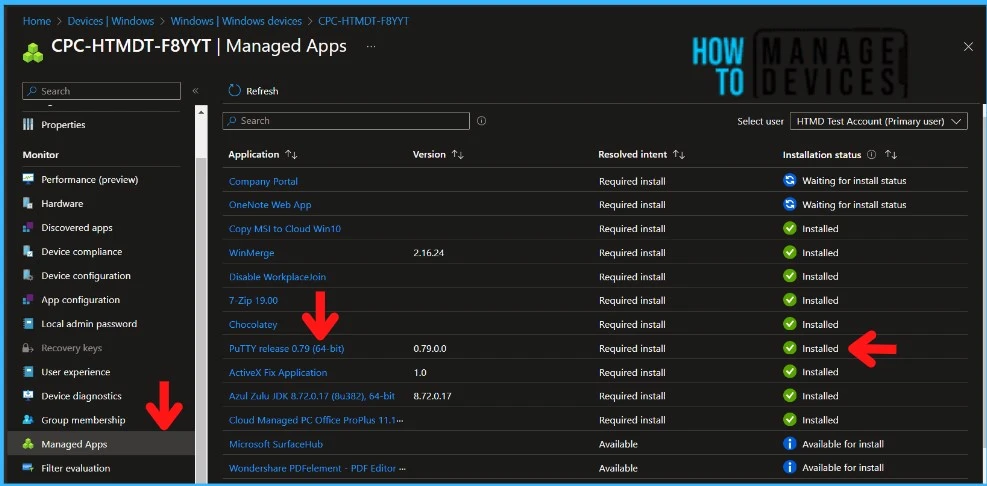Sort the table by Installation status

(x=891, y=154)
